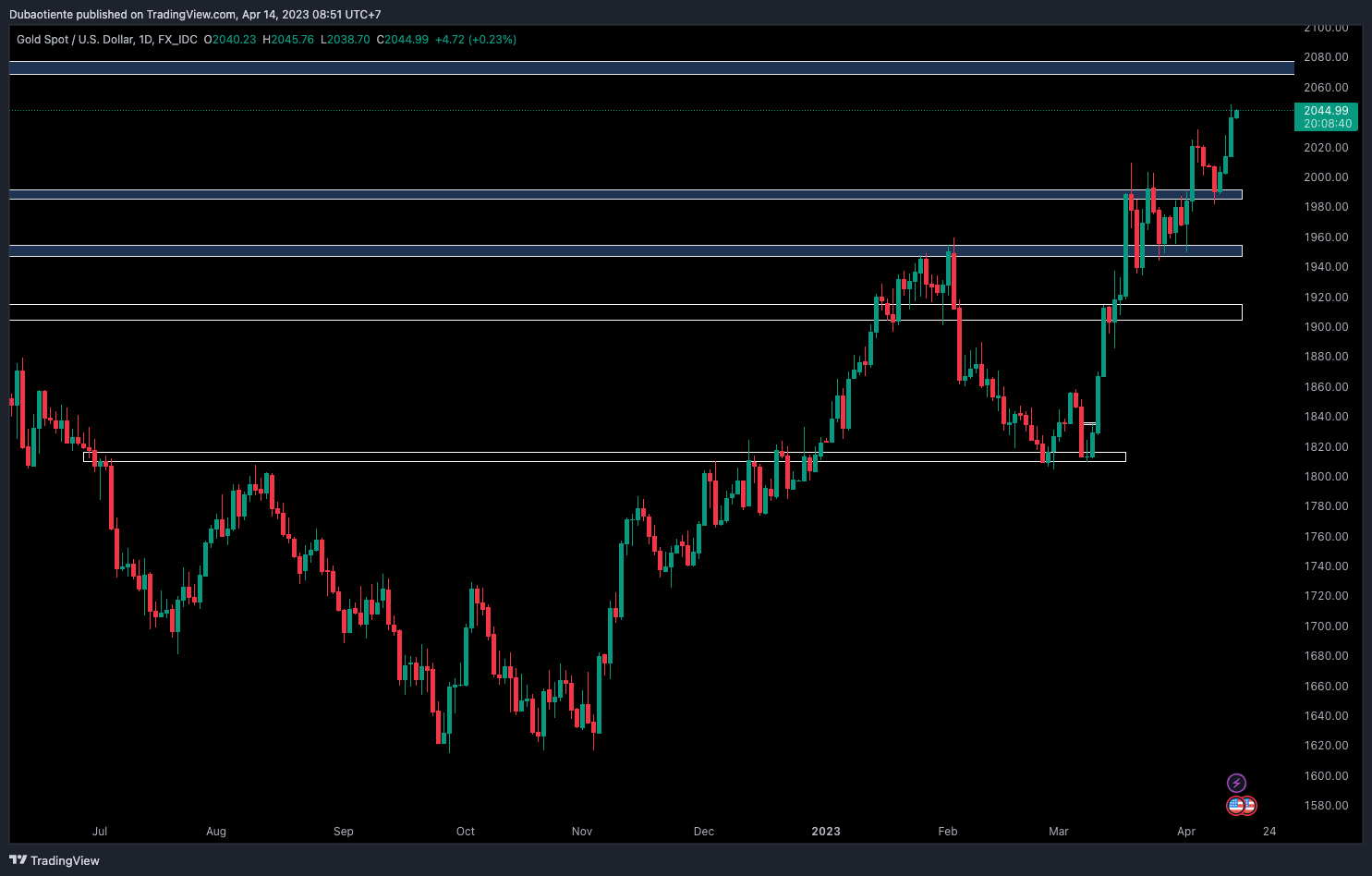The height and width of the screenshot is (876, 1372).
Task: Click the Sep label on time axis
Action: [x=344, y=832]
